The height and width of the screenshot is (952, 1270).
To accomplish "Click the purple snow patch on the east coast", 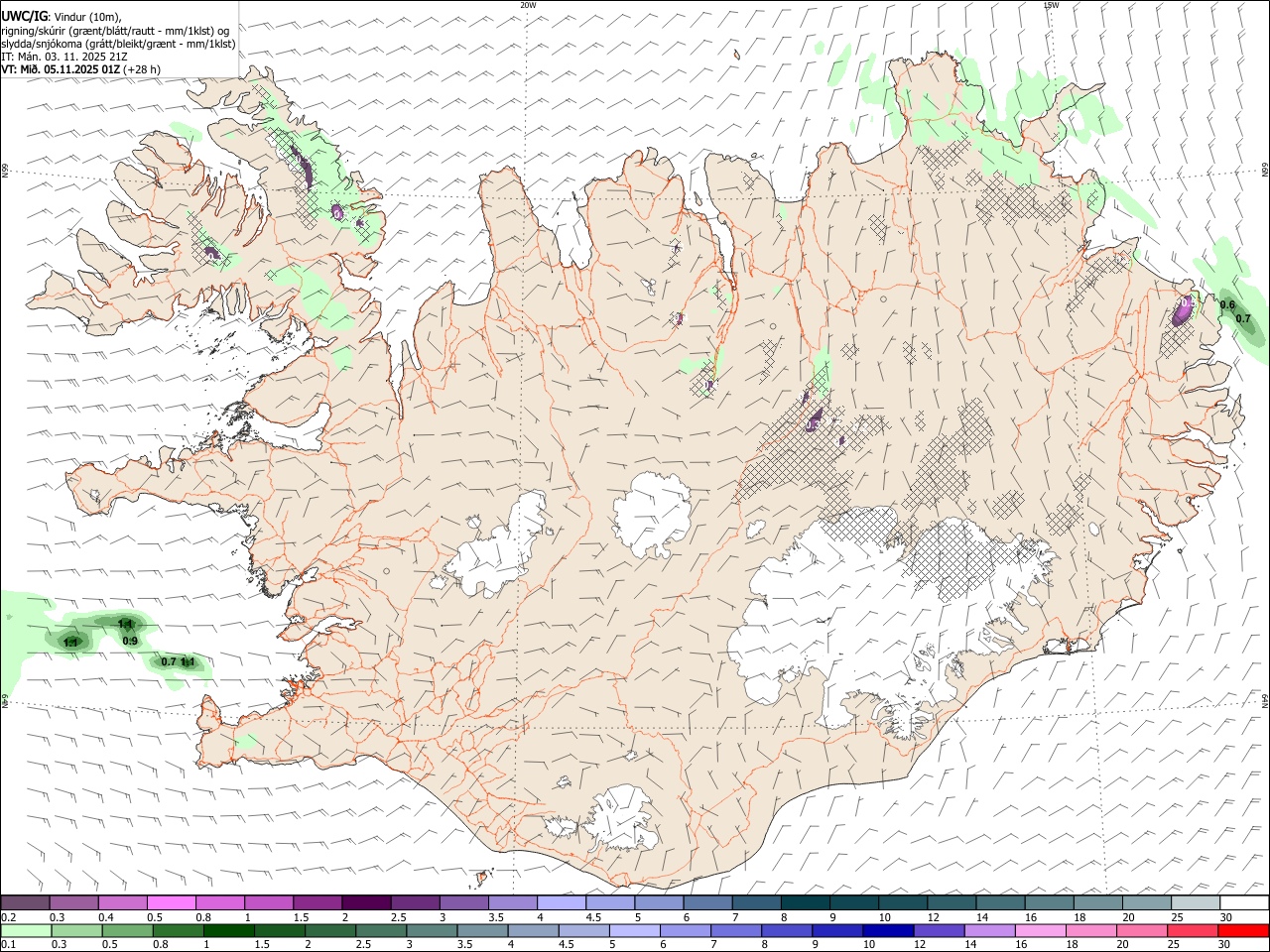I will pyautogui.click(x=1182, y=311).
